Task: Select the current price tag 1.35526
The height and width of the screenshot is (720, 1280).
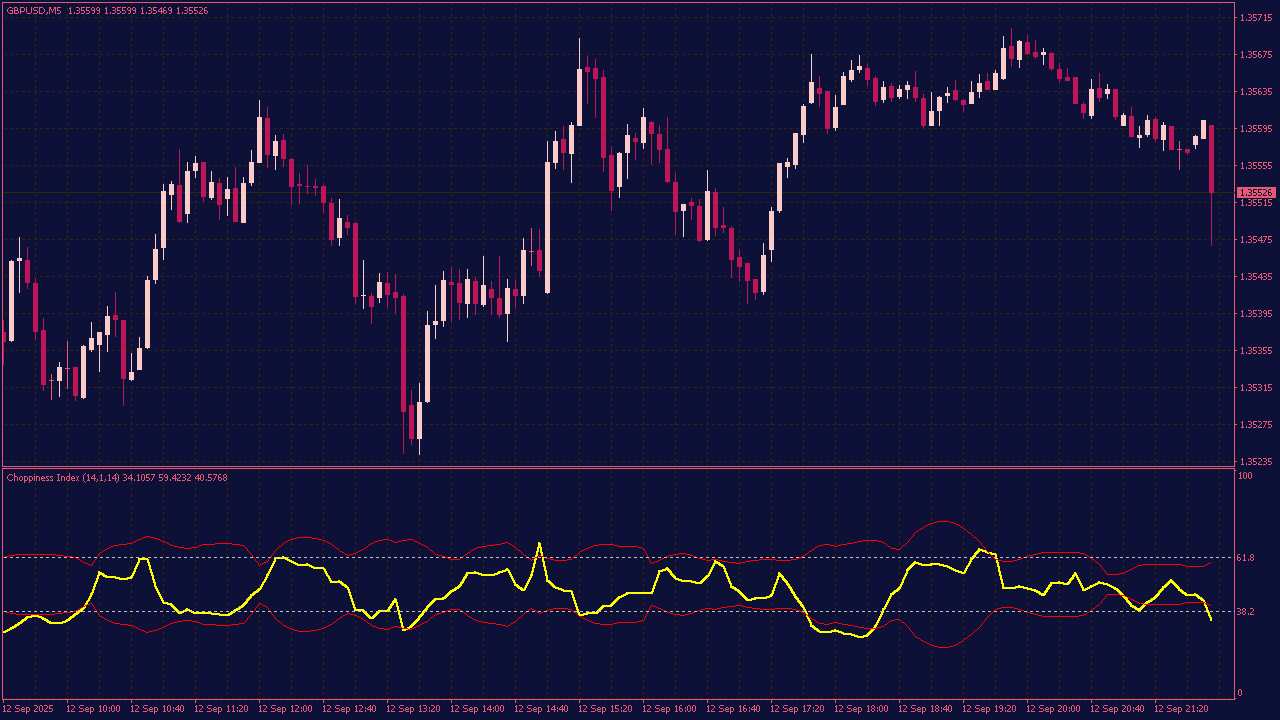Action: coord(1256,192)
